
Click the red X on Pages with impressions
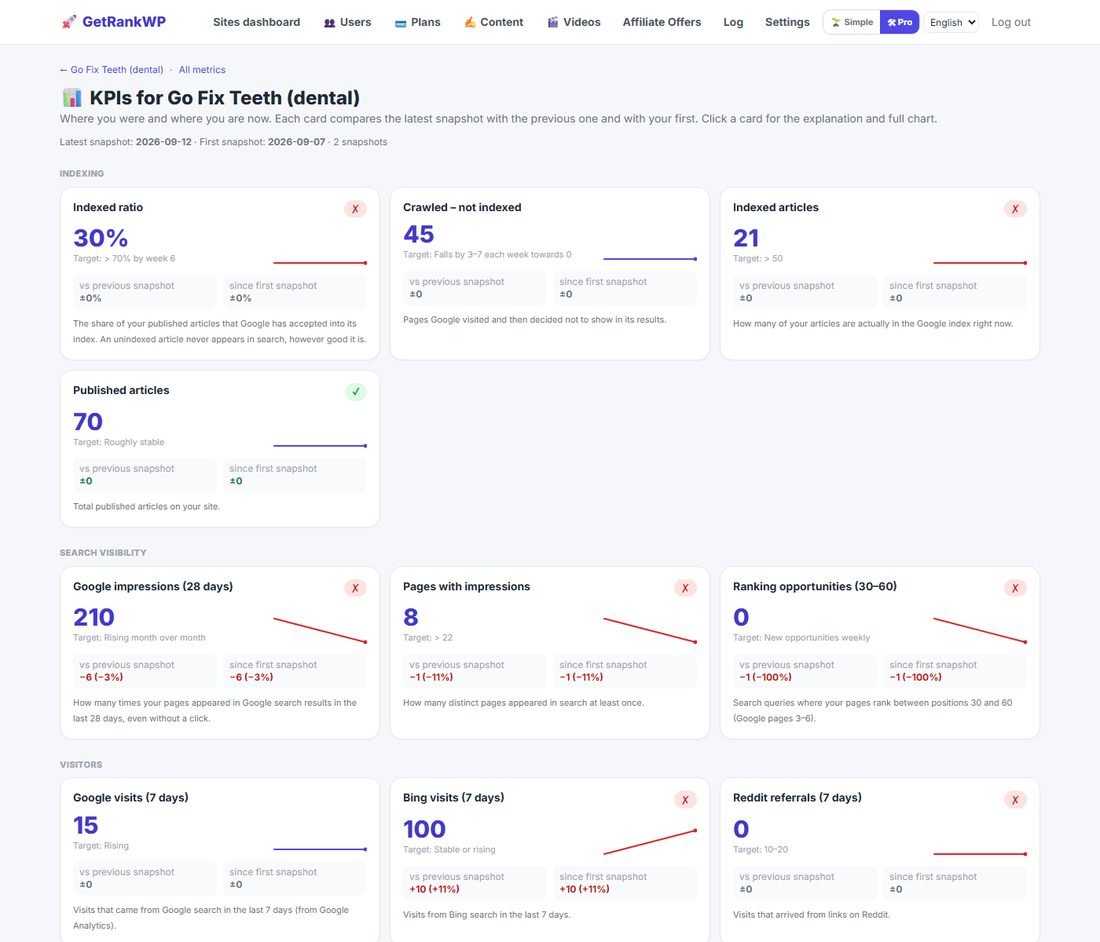(x=685, y=588)
